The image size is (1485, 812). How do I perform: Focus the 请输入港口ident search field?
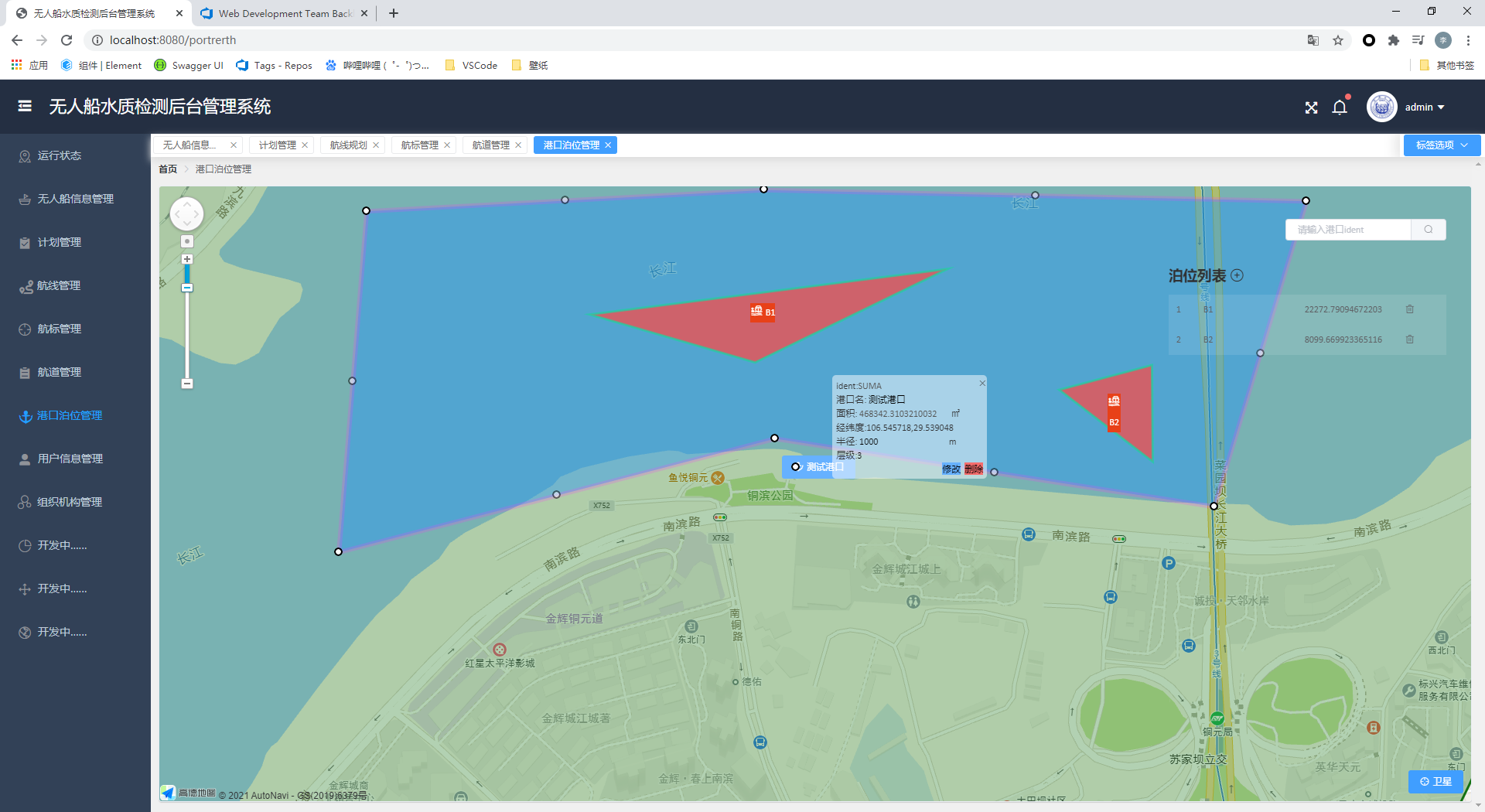click(1348, 229)
